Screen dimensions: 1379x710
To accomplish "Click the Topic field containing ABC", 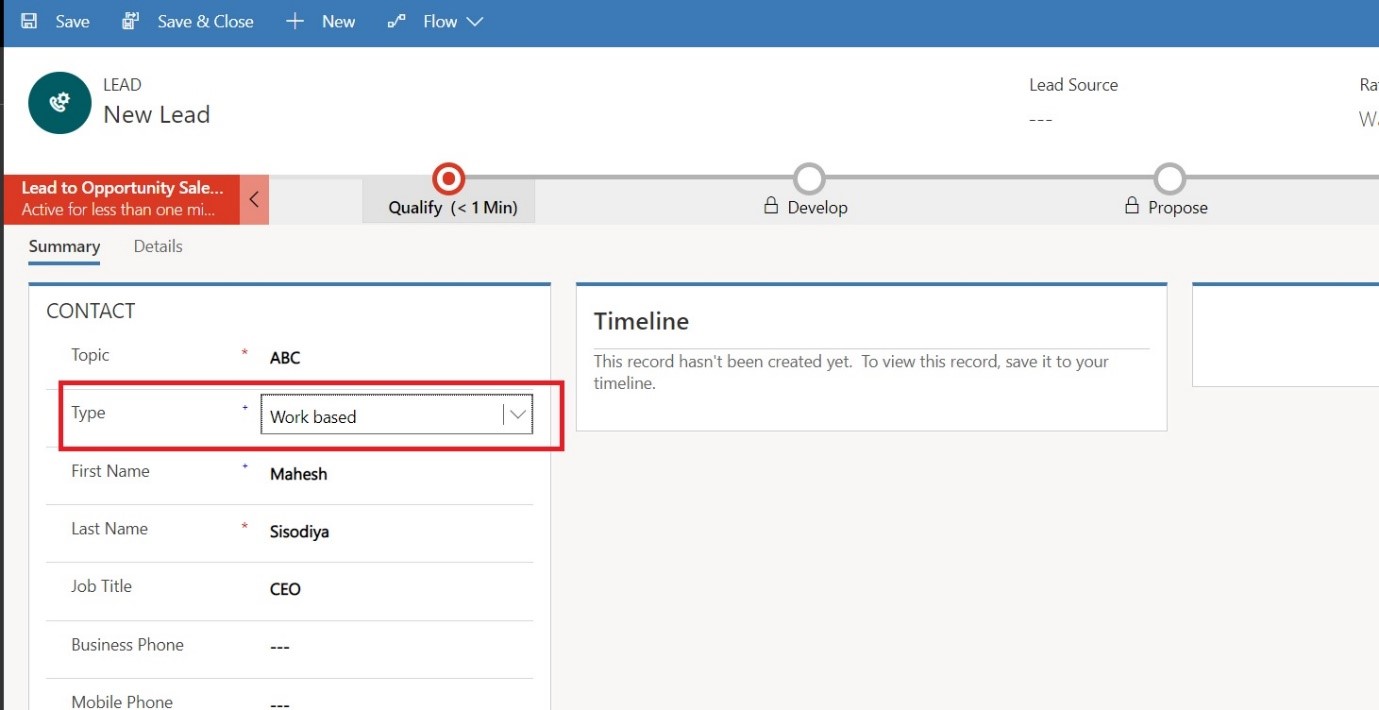I will tap(396, 357).
